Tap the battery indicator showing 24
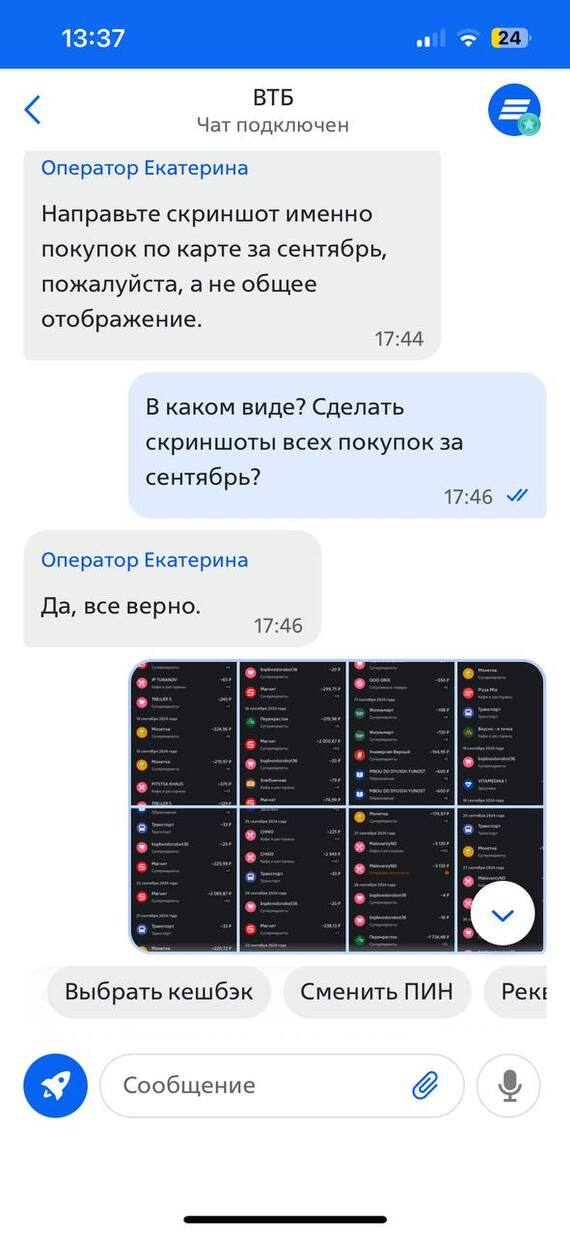570x1235 pixels. (x=510, y=38)
